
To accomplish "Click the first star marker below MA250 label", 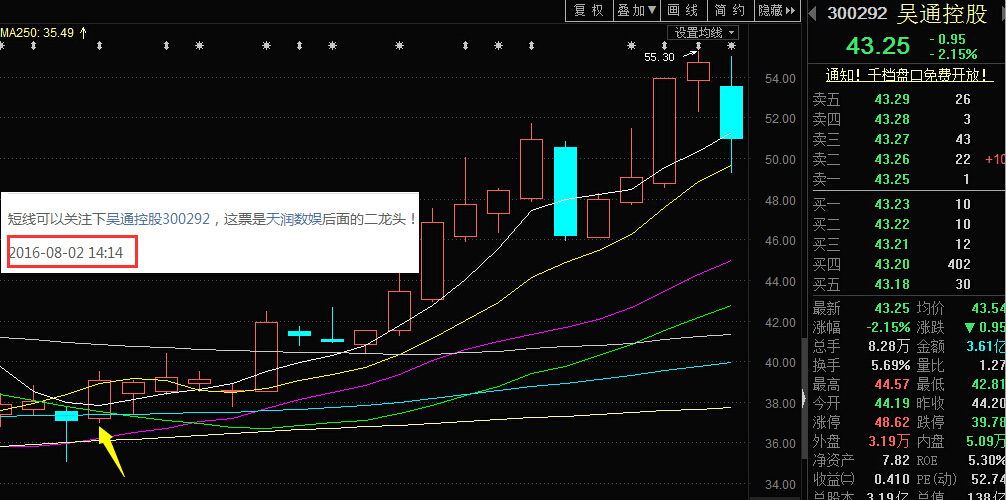I will click(2, 46).
